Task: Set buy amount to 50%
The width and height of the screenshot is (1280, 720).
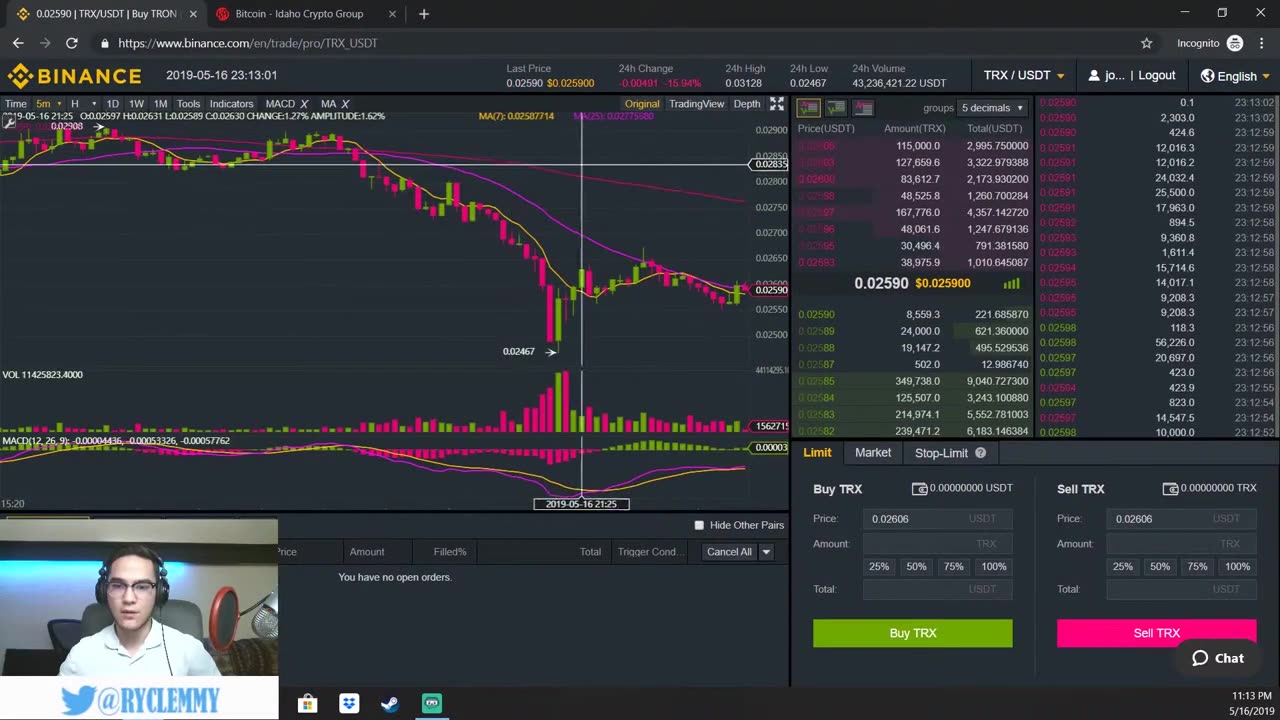Action: coord(916,567)
